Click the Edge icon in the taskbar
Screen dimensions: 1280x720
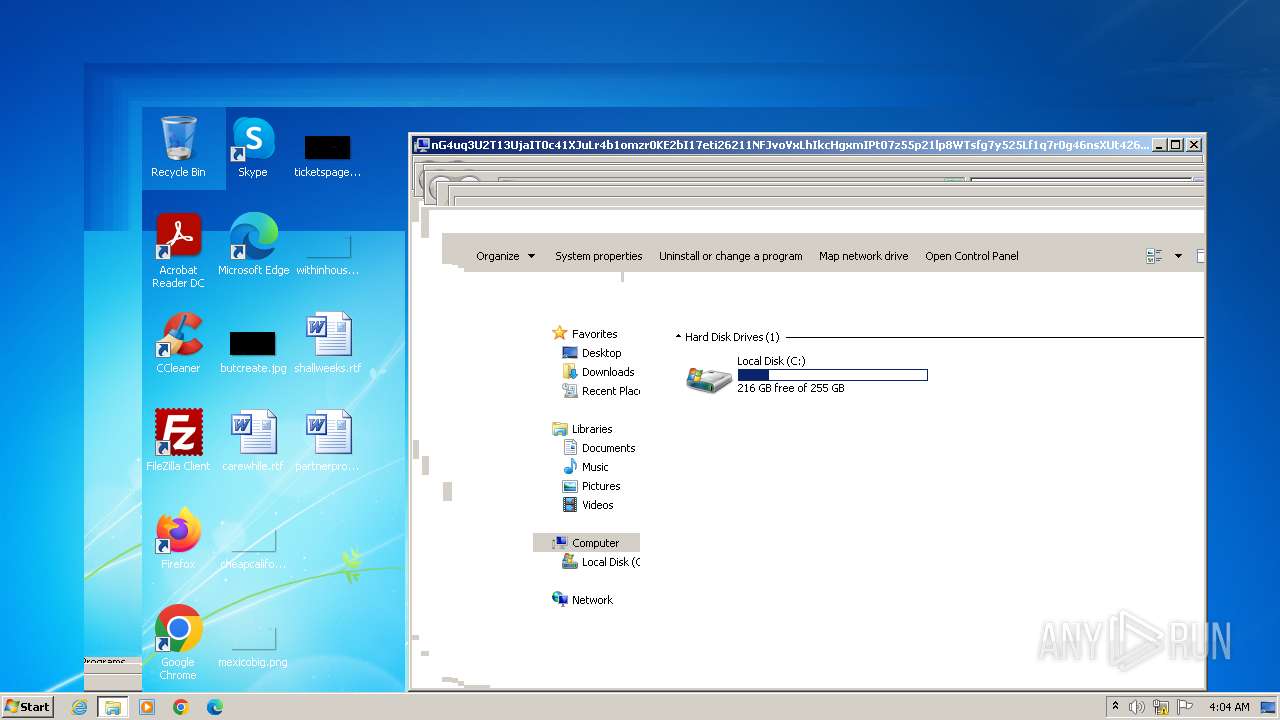point(214,707)
